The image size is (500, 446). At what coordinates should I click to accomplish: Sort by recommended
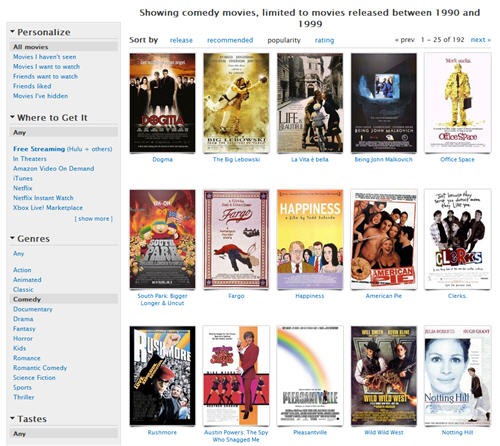click(x=230, y=40)
